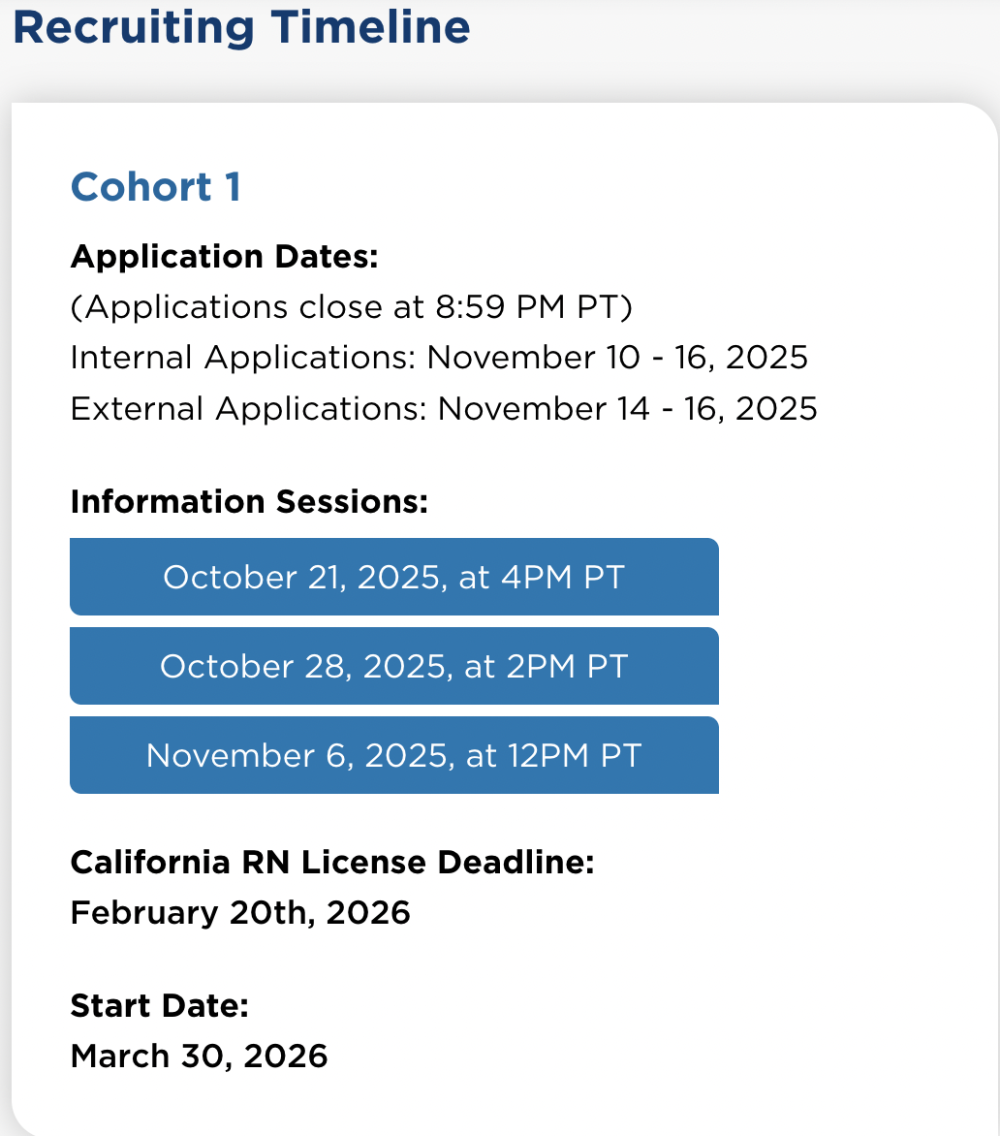
Task: Click the California RN License Deadline label
Action: click(x=332, y=862)
